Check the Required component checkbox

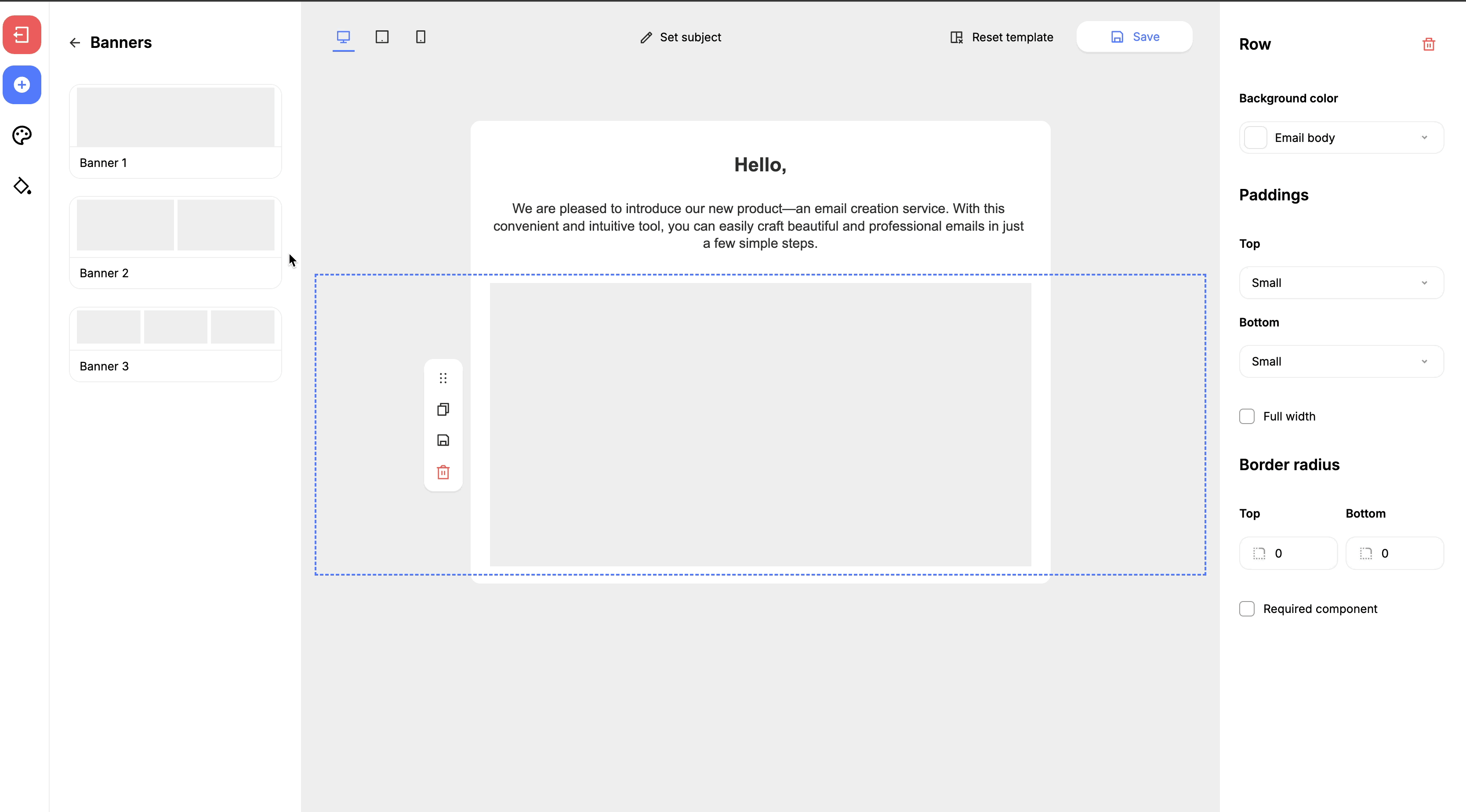coord(1246,609)
